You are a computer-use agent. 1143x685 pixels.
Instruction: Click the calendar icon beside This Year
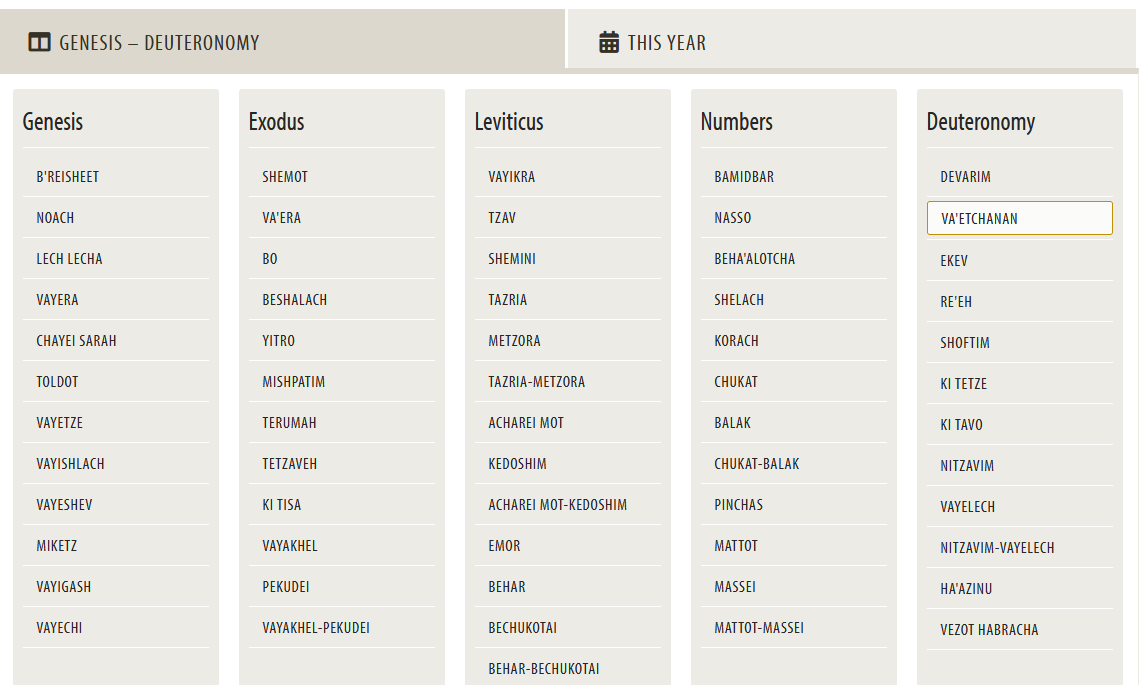click(x=609, y=43)
